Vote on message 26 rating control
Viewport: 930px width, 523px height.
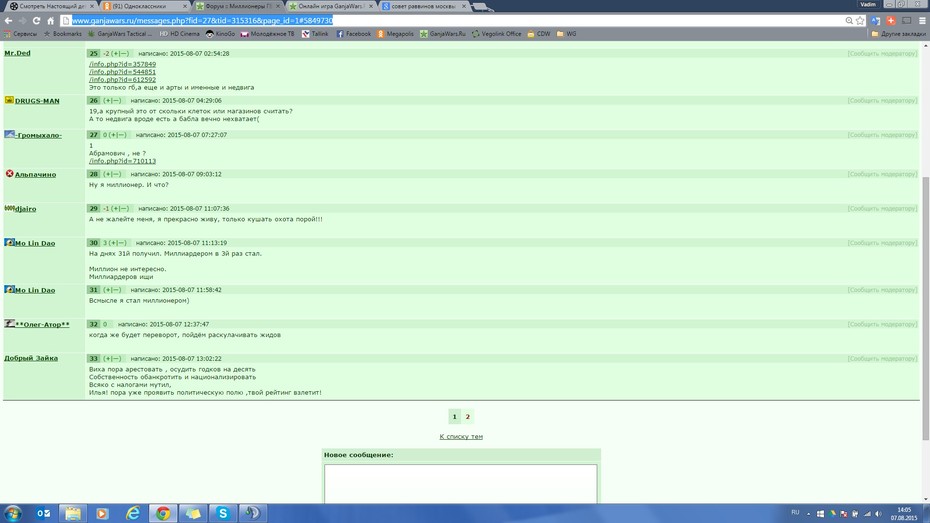(x=112, y=101)
